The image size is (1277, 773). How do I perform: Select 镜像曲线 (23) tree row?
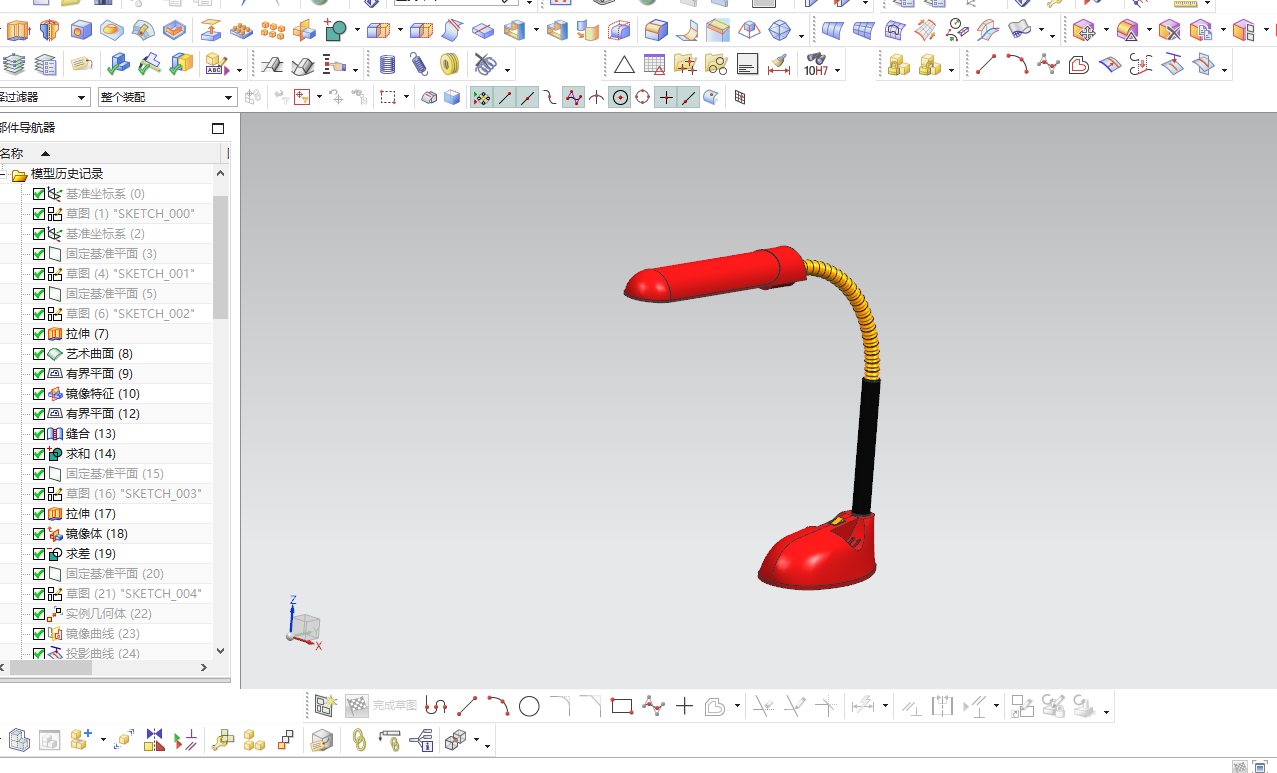click(103, 634)
